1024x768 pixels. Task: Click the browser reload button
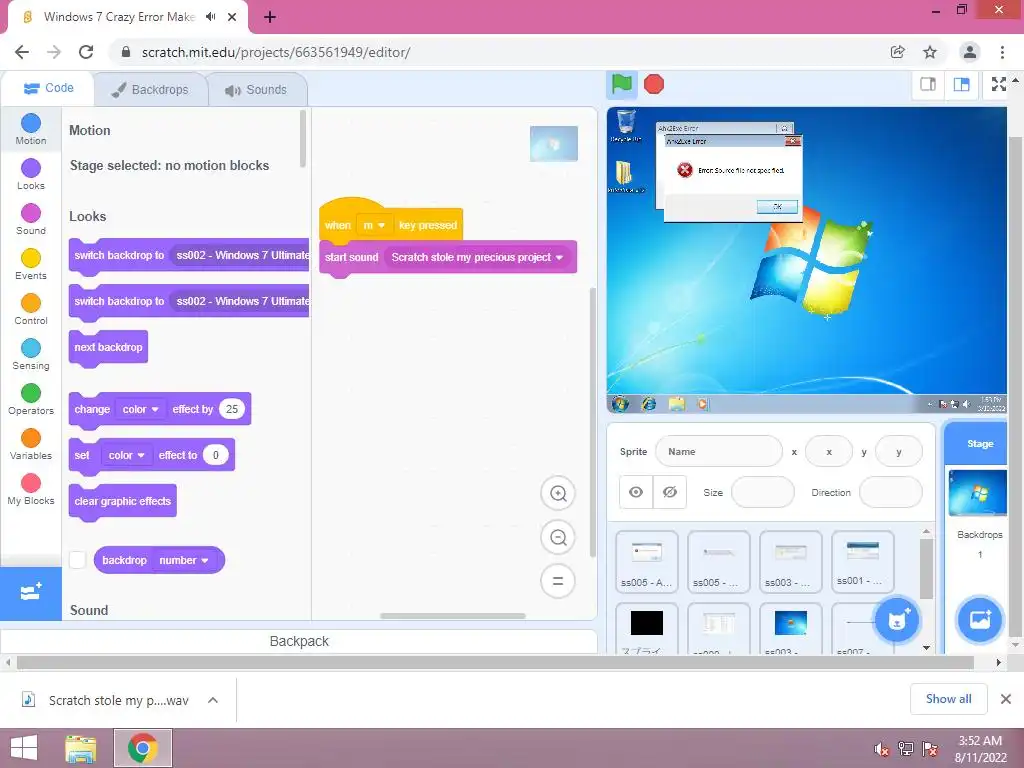pyautogui.click(x=86, y=52)
